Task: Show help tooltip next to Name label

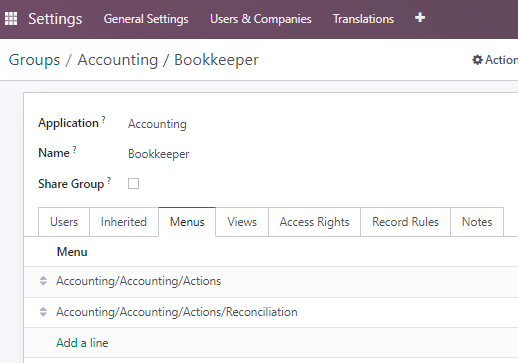Action: tap(75, 149)
